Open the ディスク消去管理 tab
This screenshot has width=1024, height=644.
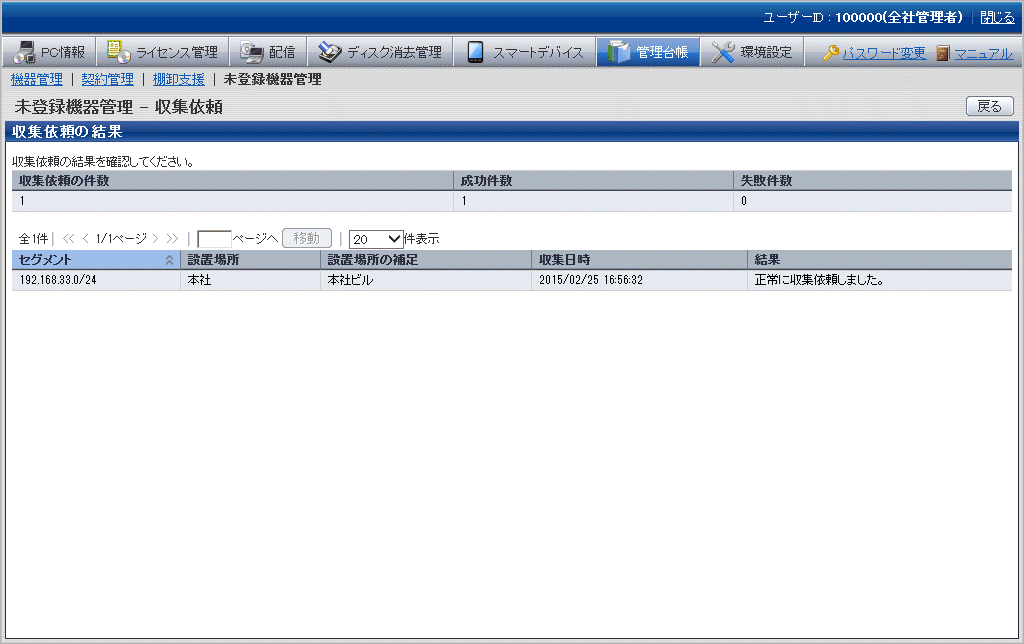[x=380, y=52]
